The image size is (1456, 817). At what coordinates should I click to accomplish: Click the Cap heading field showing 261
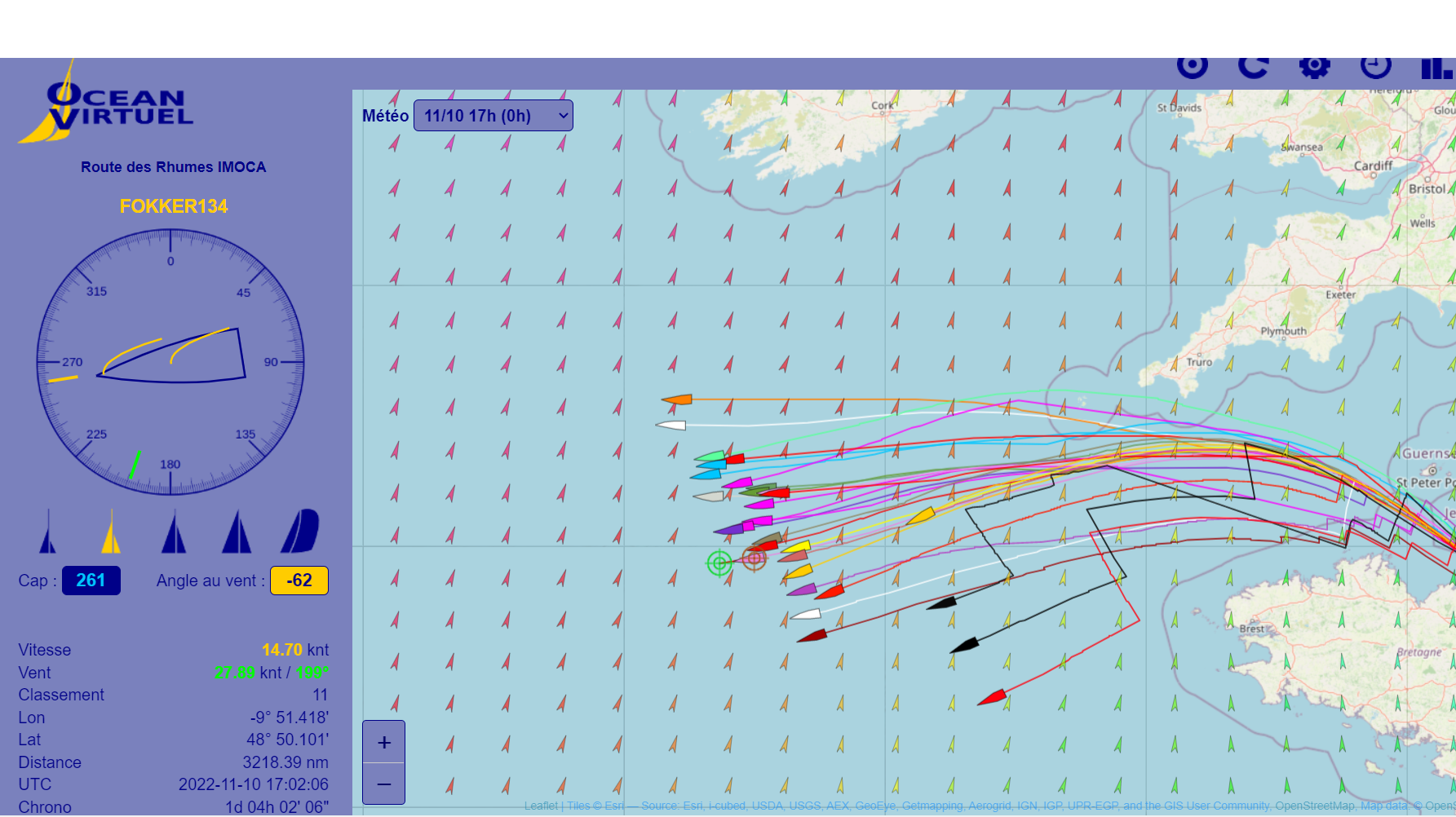91,581
